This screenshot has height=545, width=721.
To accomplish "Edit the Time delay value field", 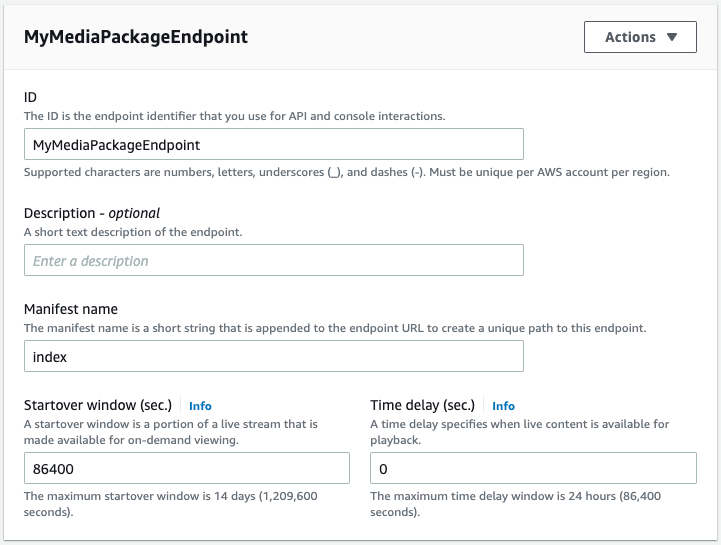I will tap(533, 468).
